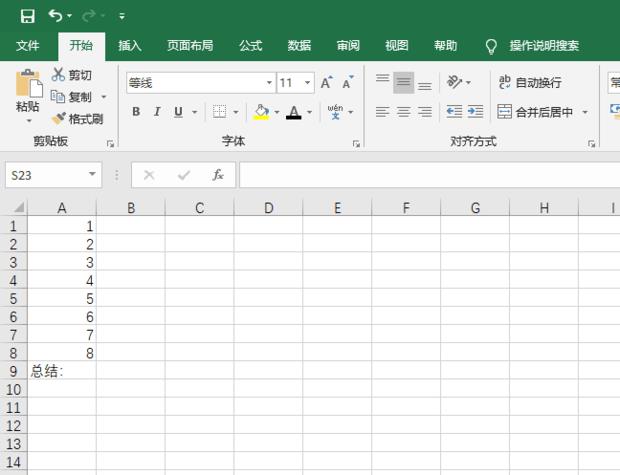
Task: Select cell A9 containing 总结:
Action: click(62, 371)
